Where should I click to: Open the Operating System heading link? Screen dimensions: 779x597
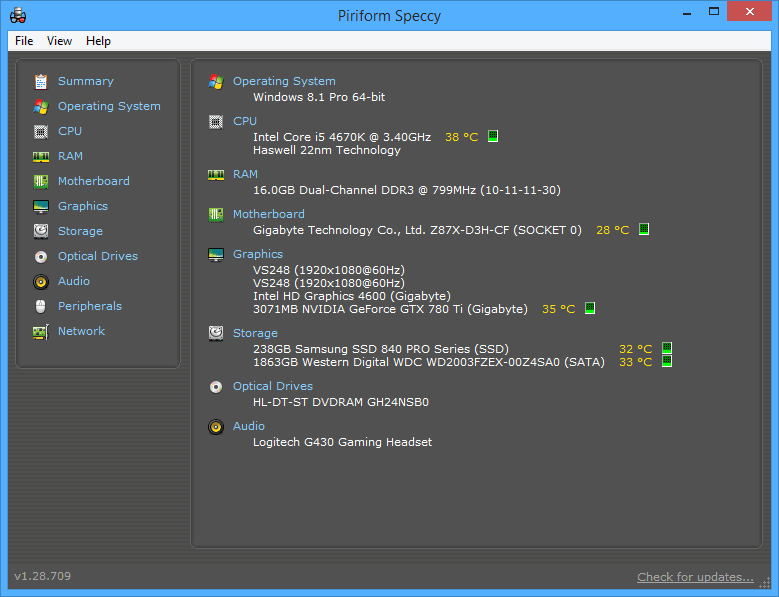point(284,81)
